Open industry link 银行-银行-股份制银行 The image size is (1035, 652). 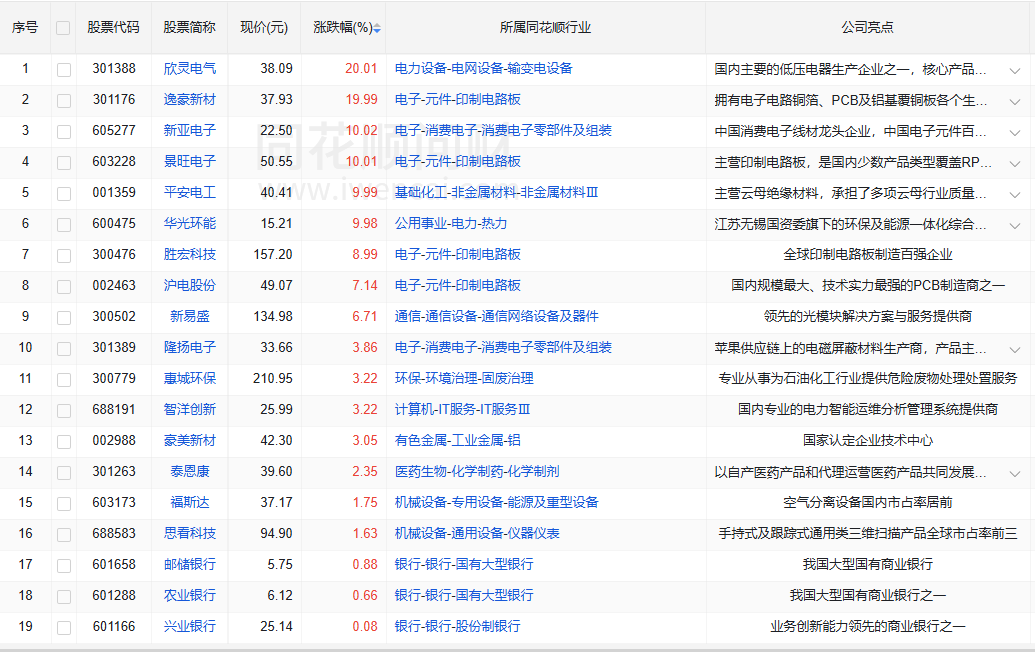[457, 626]
